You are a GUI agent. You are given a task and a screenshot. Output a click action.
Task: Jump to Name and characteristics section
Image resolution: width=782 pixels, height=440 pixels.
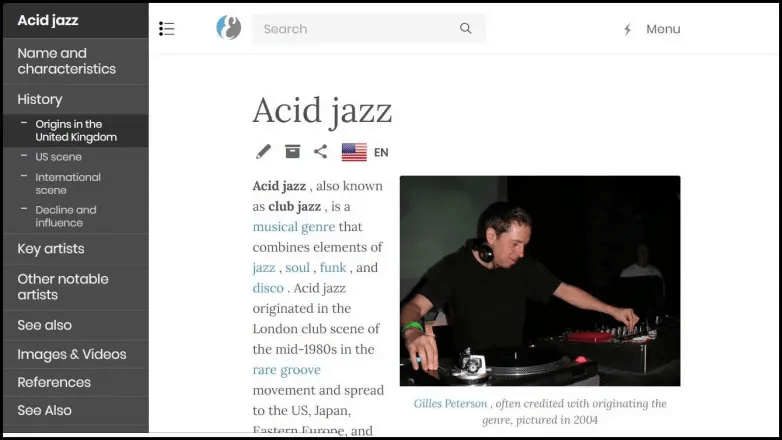click(66, 61)
